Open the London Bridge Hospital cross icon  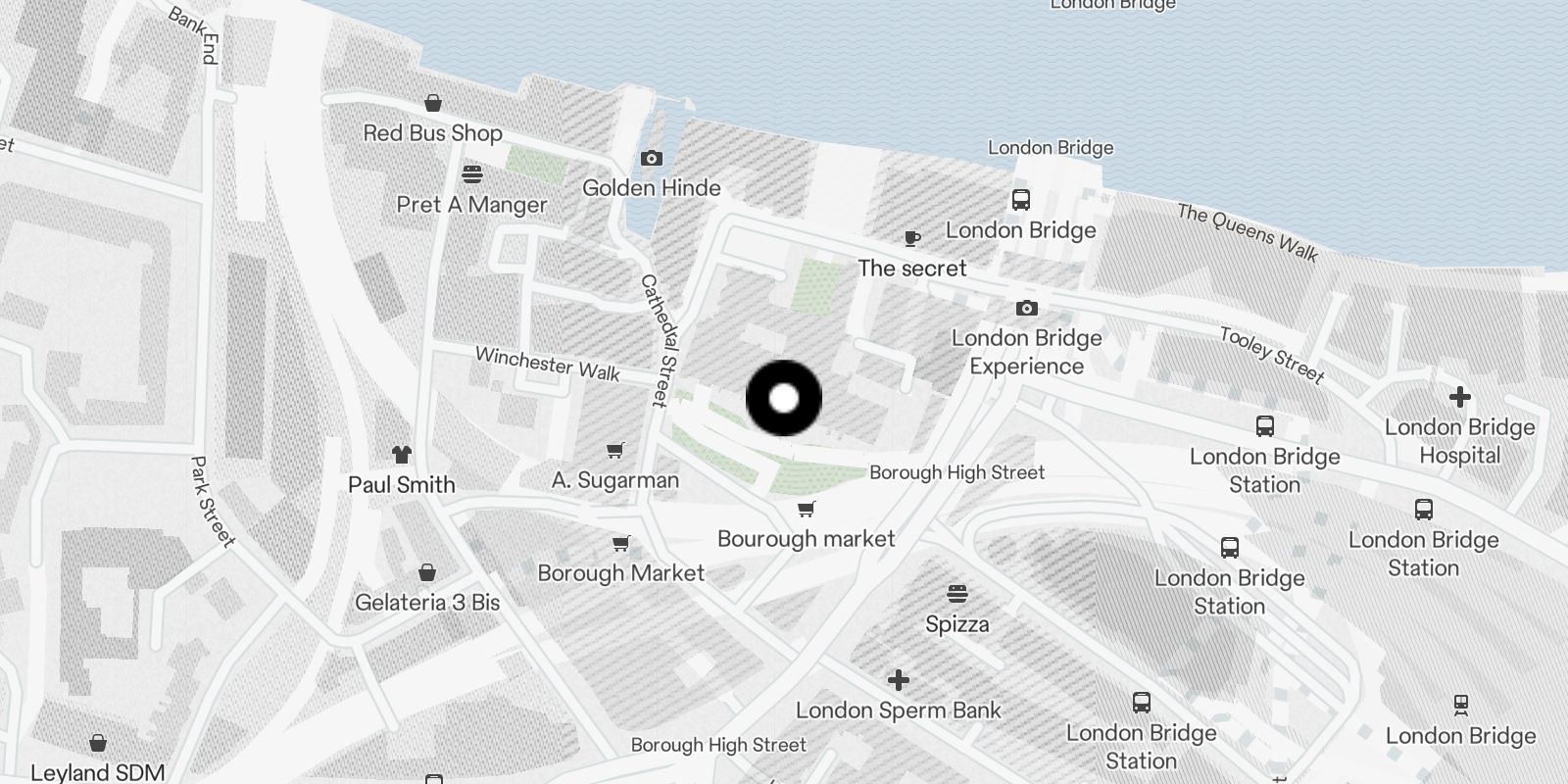pyautogui.click(x=1460, y=397)
